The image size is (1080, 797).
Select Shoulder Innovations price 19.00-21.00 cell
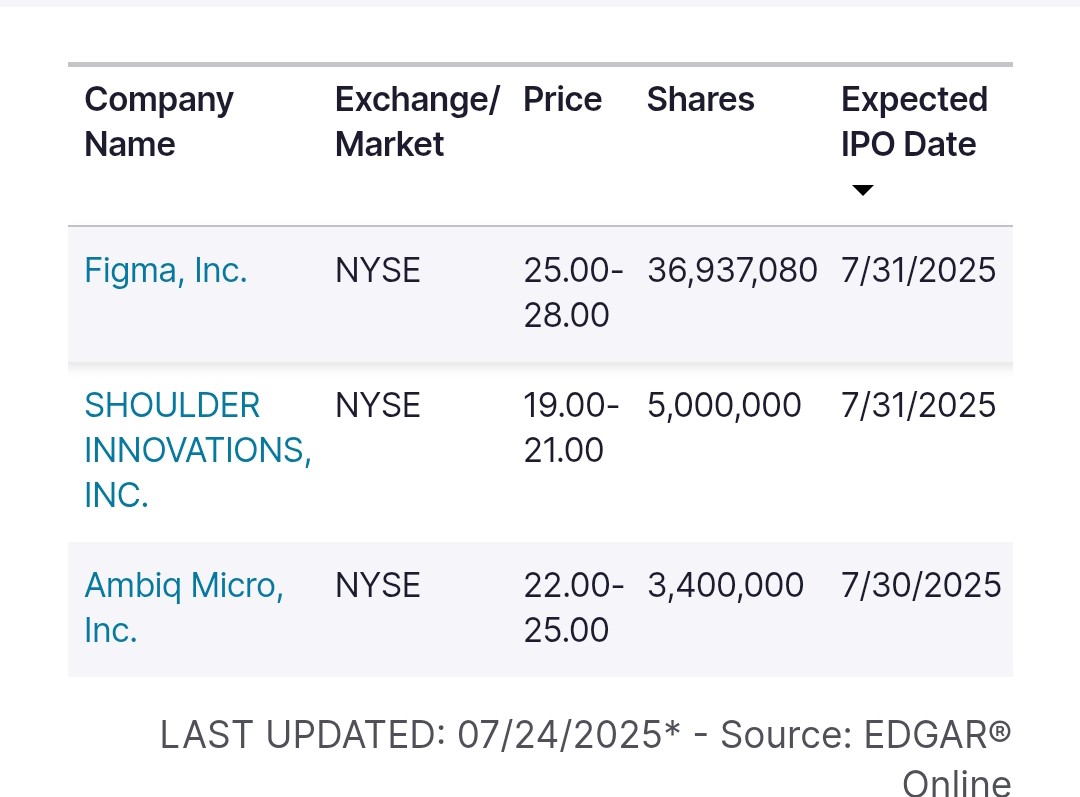pyautogui.click(x=571, y=427)
